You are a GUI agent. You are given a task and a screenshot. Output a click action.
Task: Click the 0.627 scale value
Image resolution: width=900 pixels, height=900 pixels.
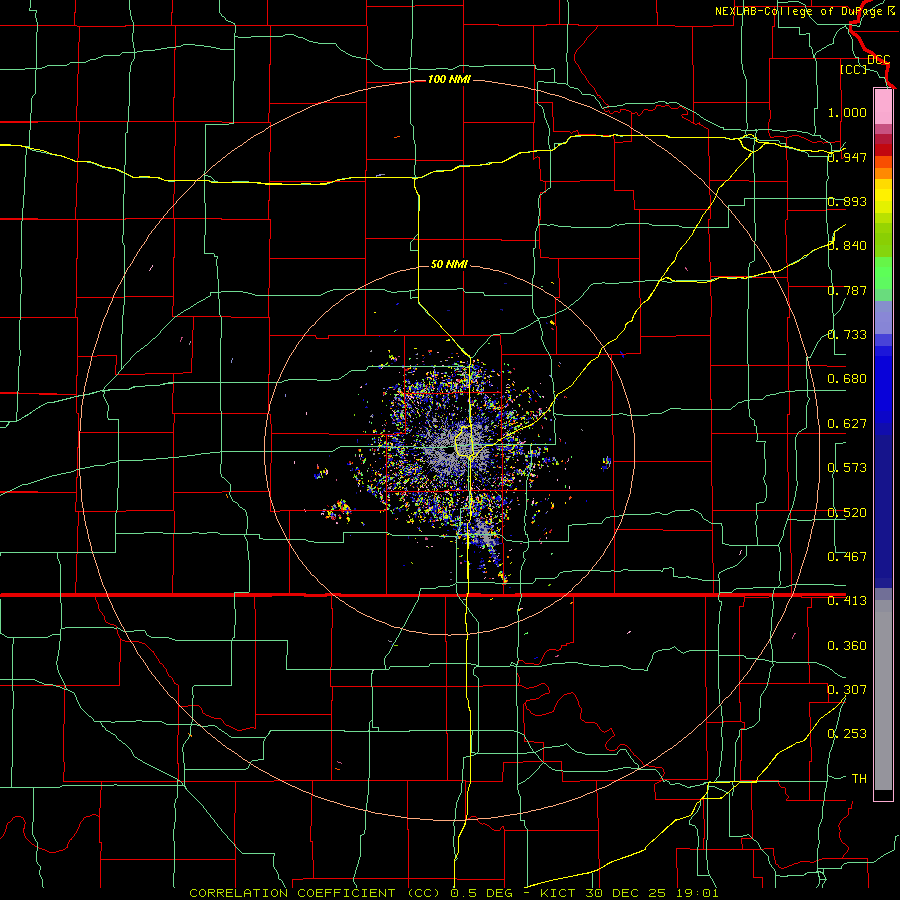click(847, 424)
